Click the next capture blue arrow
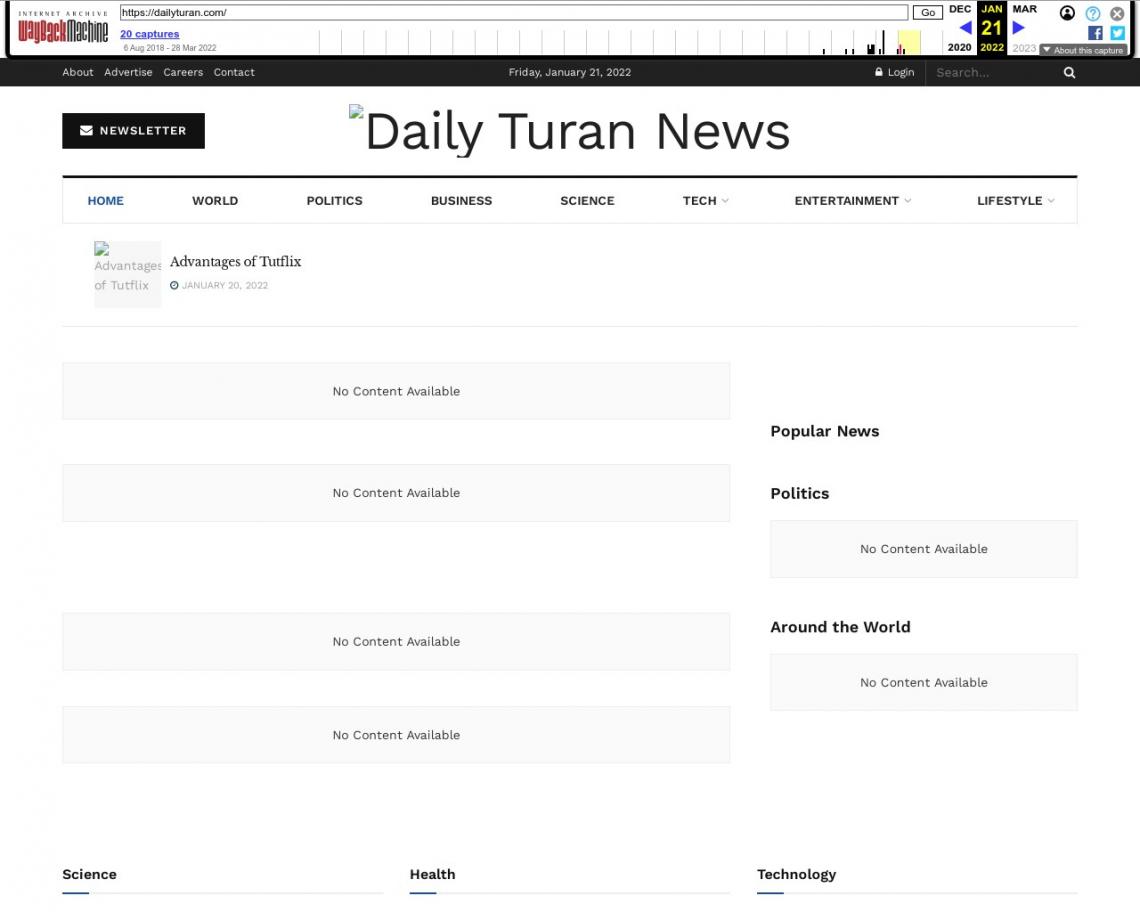 point(1018,28)
